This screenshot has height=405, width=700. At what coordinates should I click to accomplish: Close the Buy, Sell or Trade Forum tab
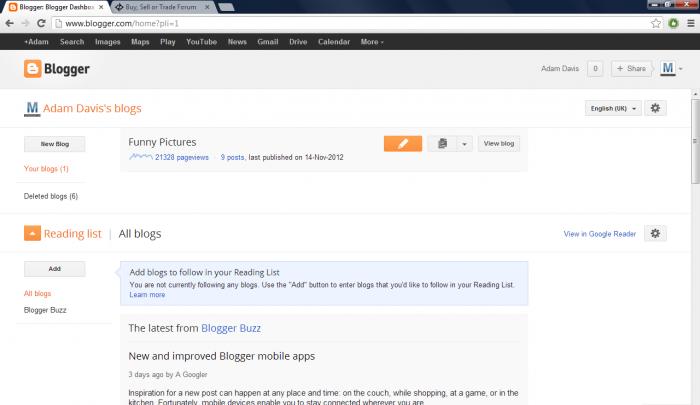(x=207, y=7)
